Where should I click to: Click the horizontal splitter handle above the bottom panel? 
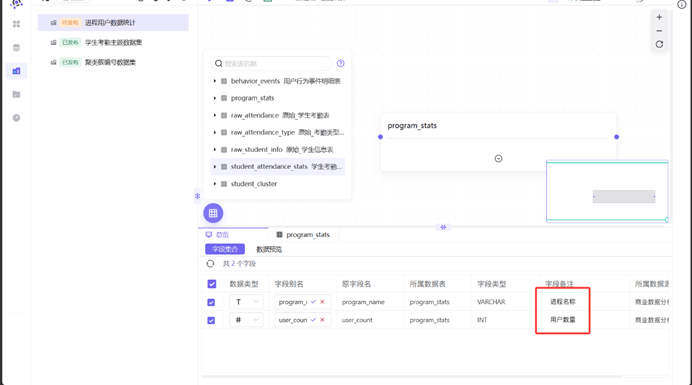[x=443, y=227]
